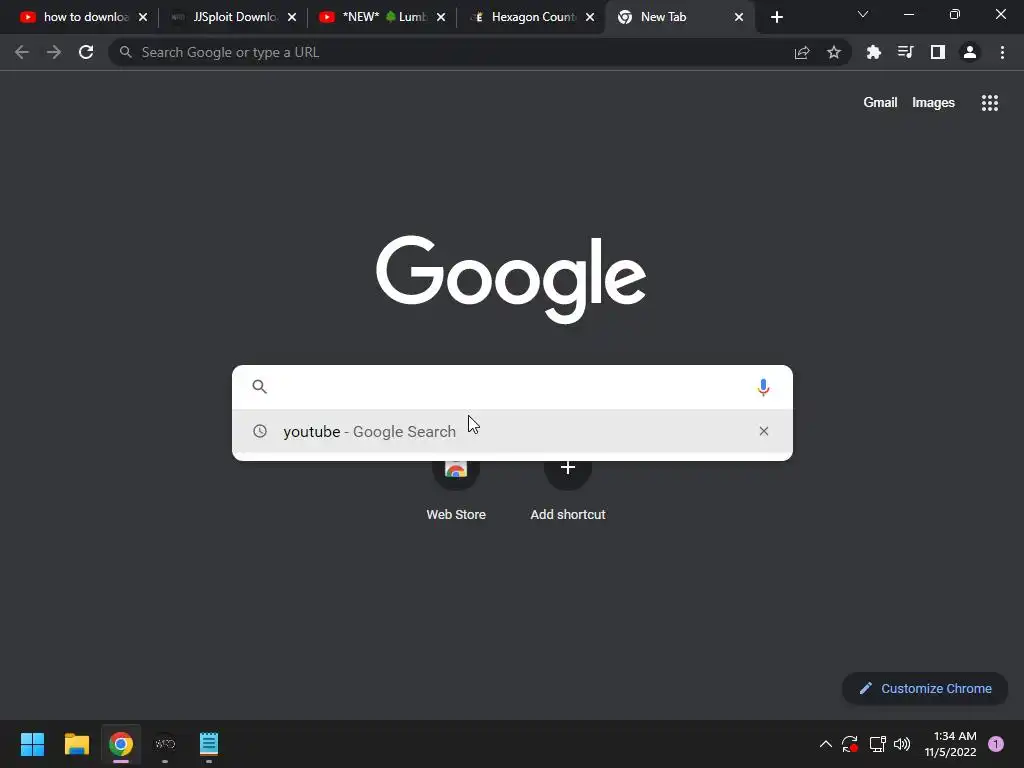
Task: Open the profile avatar icon
Action: coord(970,52)
